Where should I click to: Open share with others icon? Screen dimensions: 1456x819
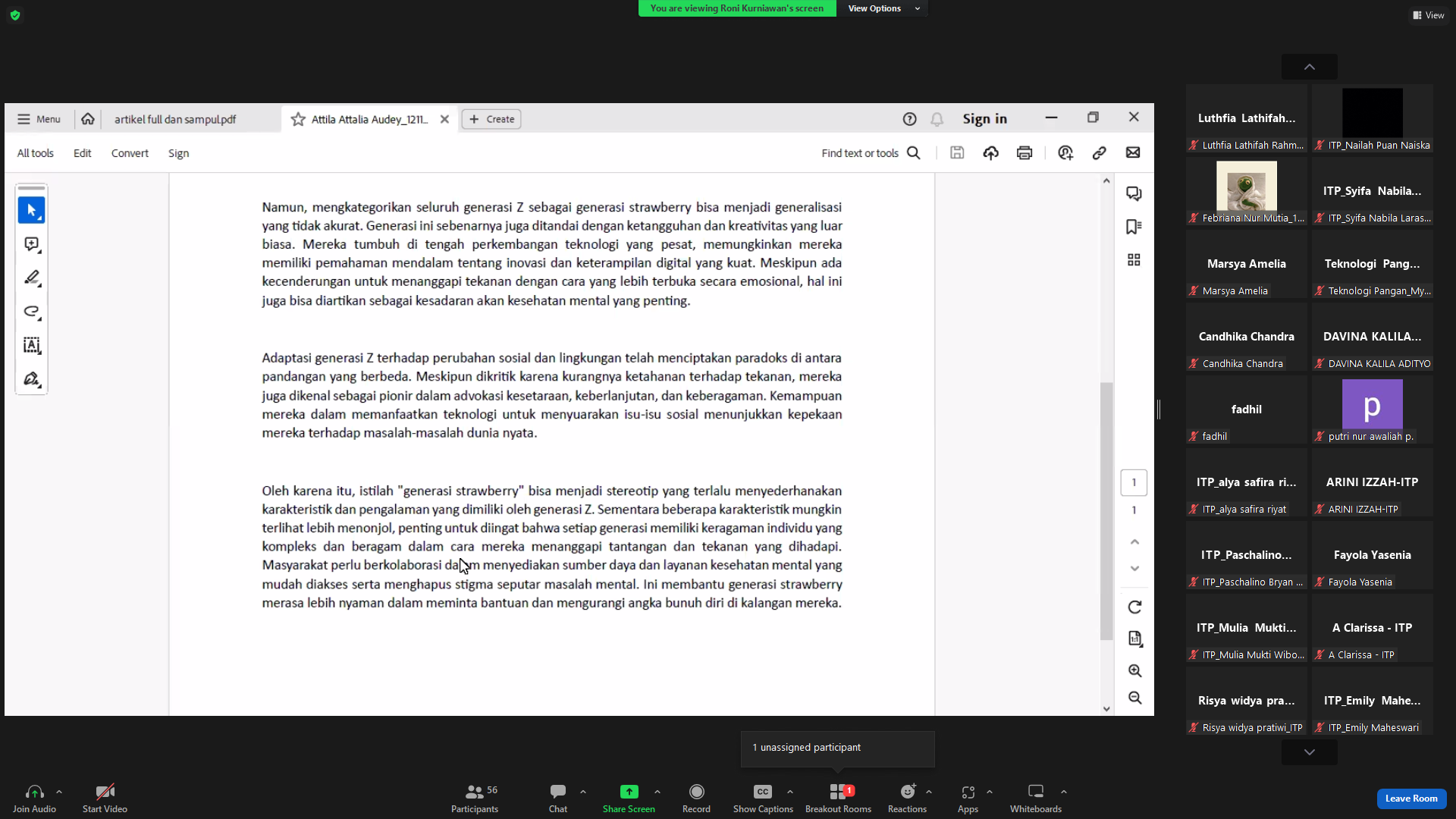tap(1065, 153)
